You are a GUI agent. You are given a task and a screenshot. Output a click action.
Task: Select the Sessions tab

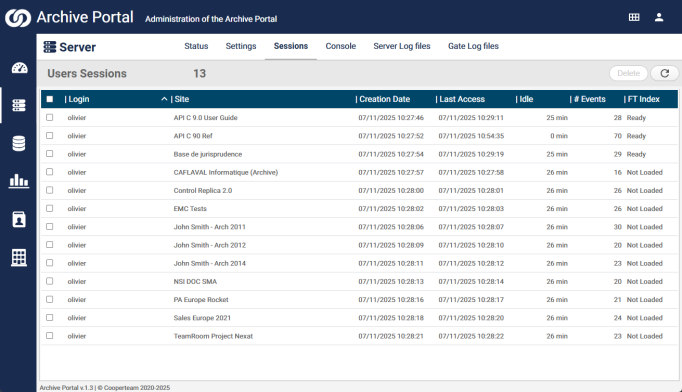click(x=291, y=46)
